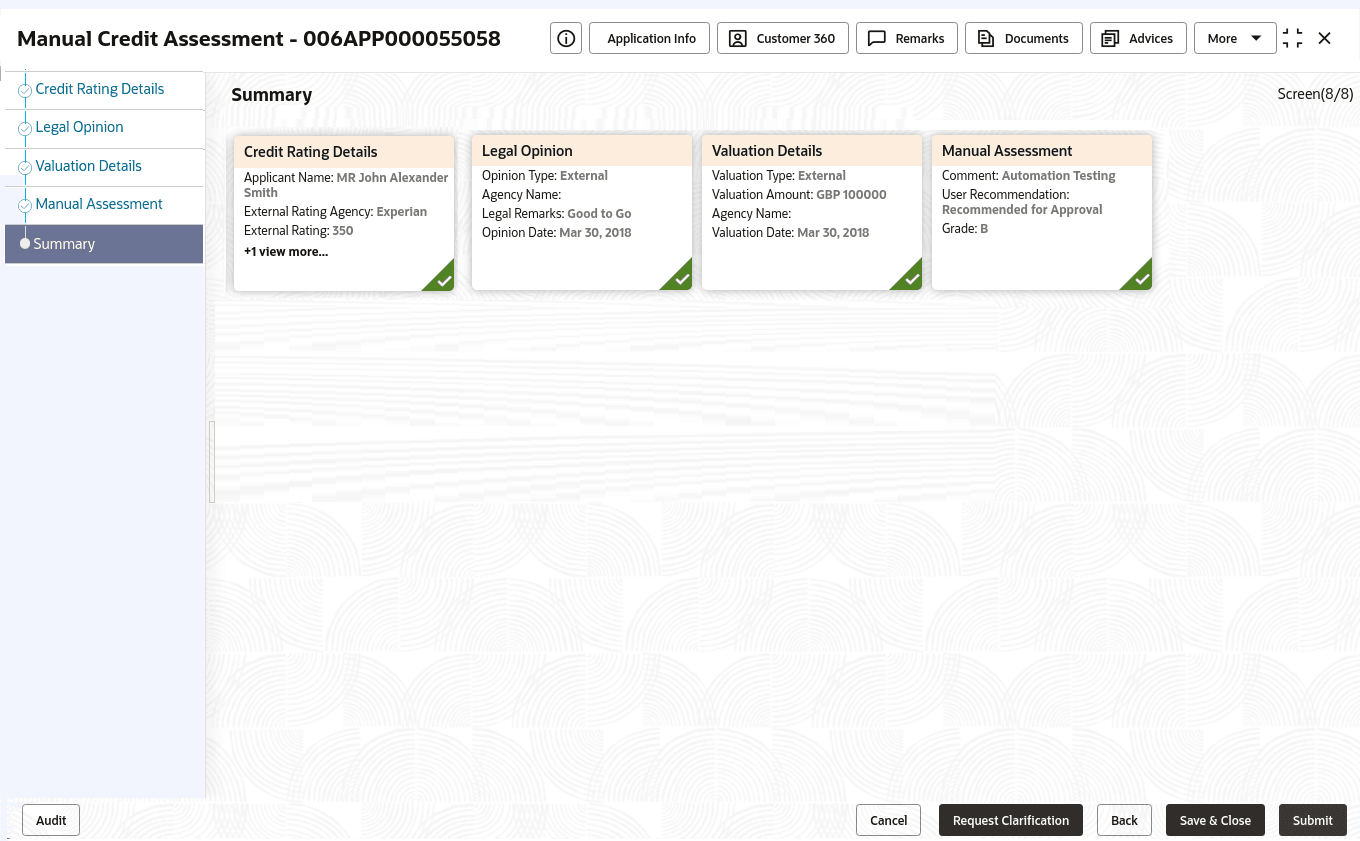View the Documents
Image resolution: width=1360 pixels, height=841 pixels.
click(x=1024, y=38)
